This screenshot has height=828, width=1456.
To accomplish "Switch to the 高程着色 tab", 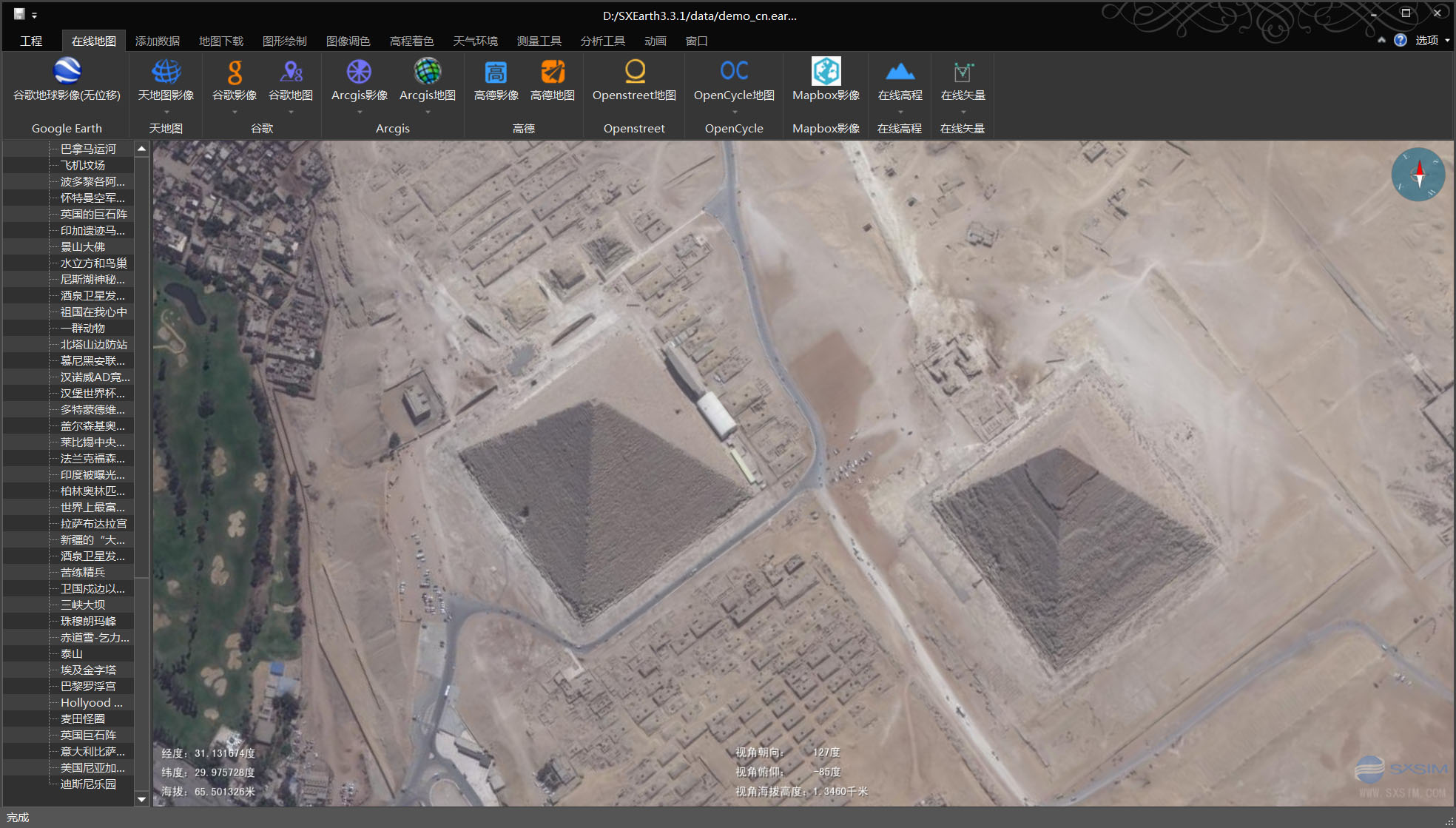I will point(412,41).
